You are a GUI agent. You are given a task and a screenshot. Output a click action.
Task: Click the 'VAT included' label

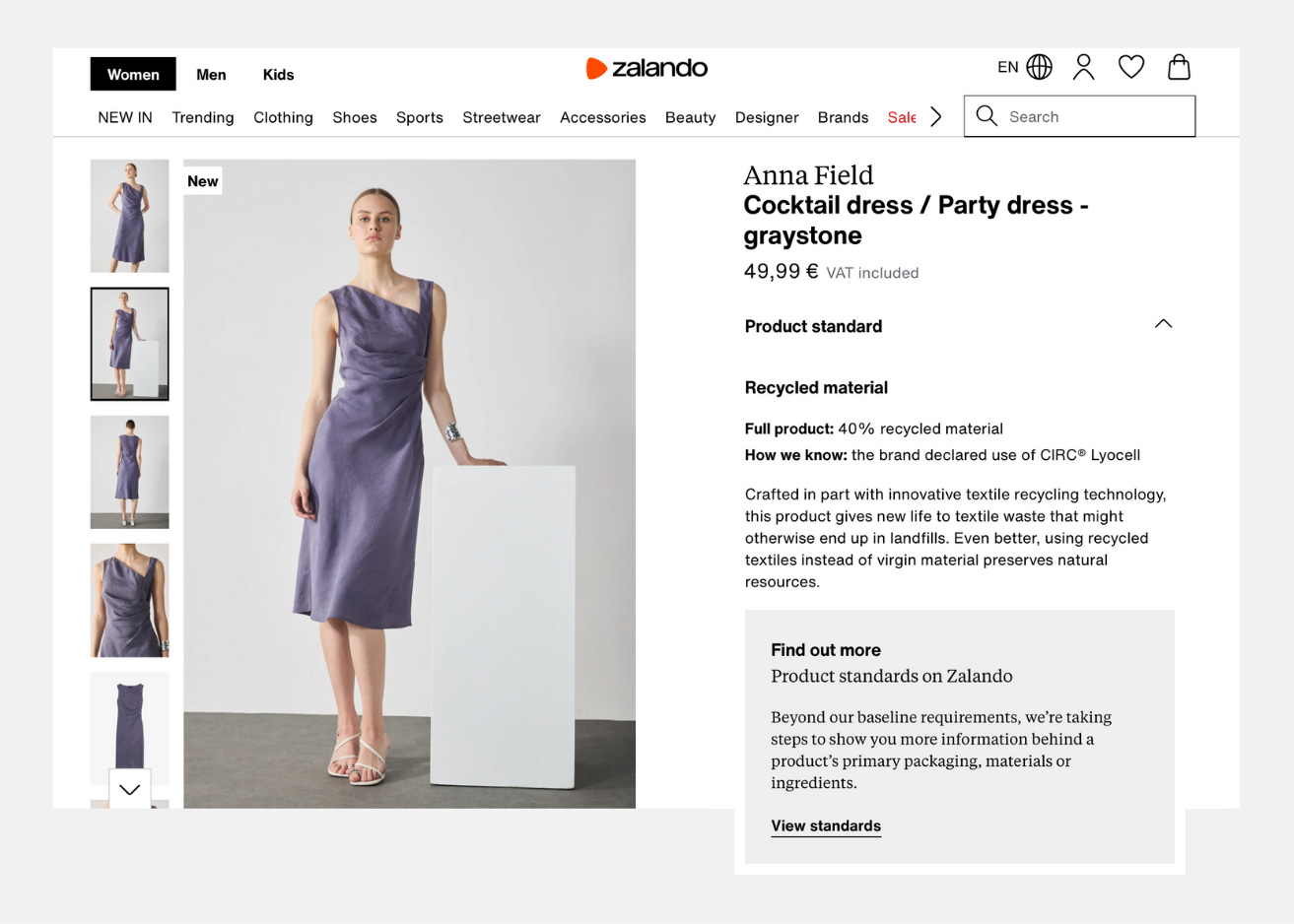pos(872,273)
